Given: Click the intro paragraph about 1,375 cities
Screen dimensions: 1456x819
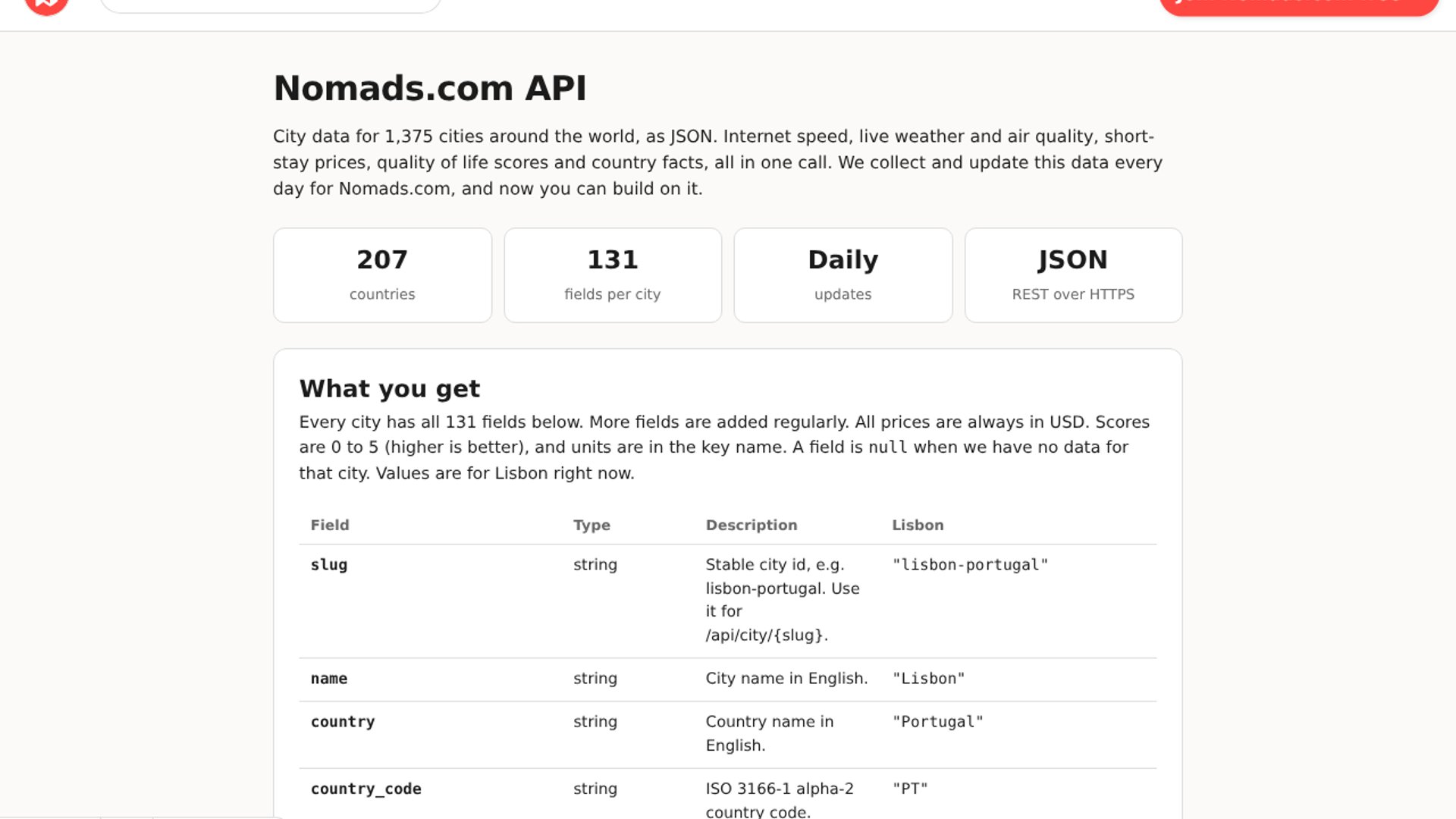Looking at the screenshot, I should coord(717,162).
